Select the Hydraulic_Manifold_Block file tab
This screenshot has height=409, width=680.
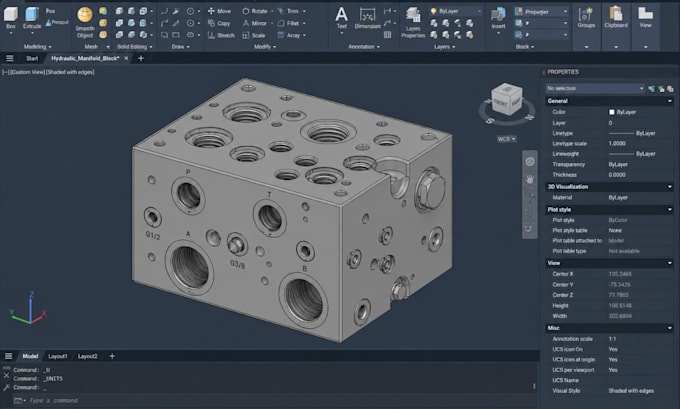tap(85, 58)
